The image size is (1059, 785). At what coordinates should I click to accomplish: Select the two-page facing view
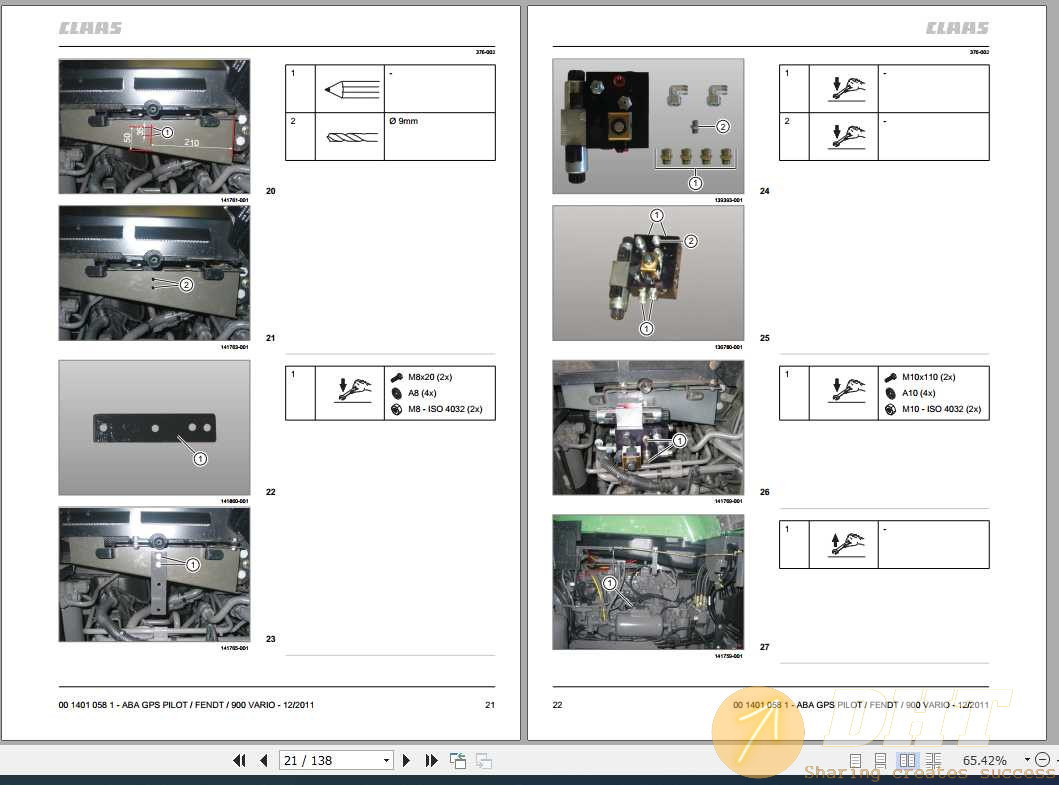pos(907,761)
